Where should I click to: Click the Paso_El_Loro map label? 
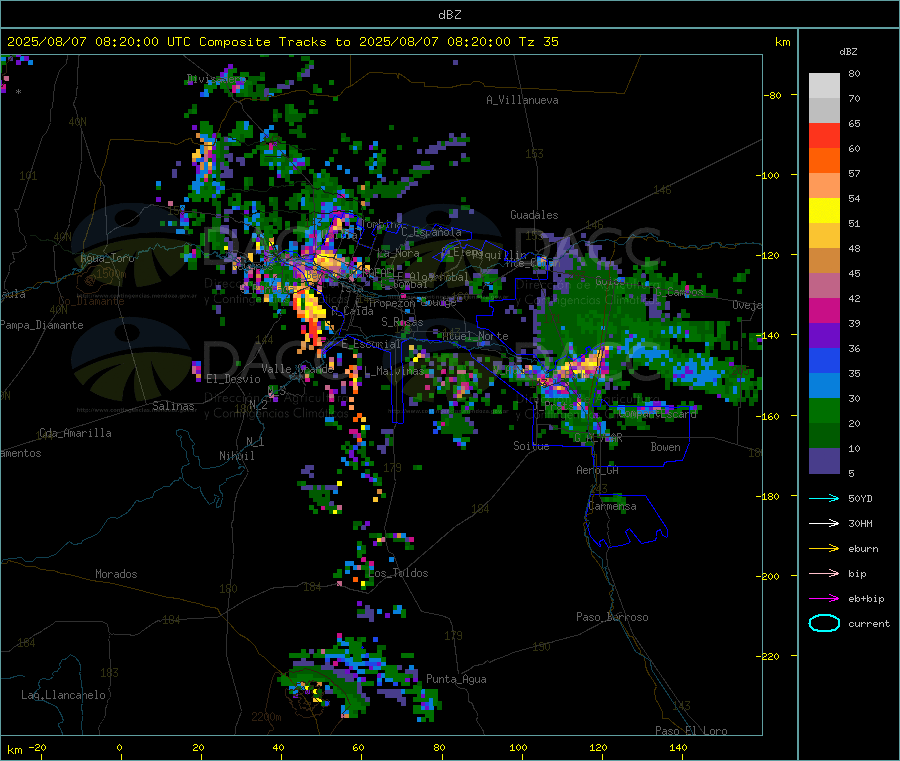pyautogui.click(x=692, y=731)
